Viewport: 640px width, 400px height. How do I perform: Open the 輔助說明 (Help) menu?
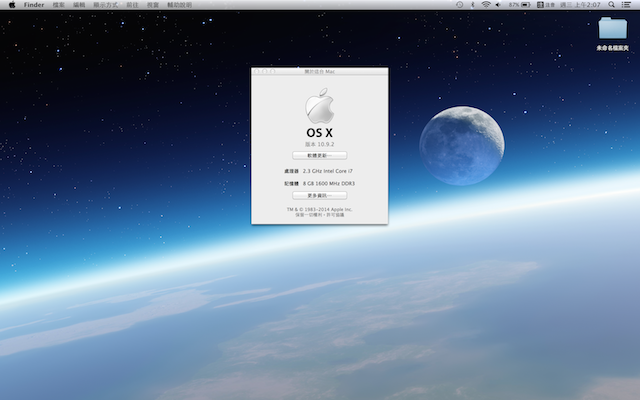pos(179,5)
